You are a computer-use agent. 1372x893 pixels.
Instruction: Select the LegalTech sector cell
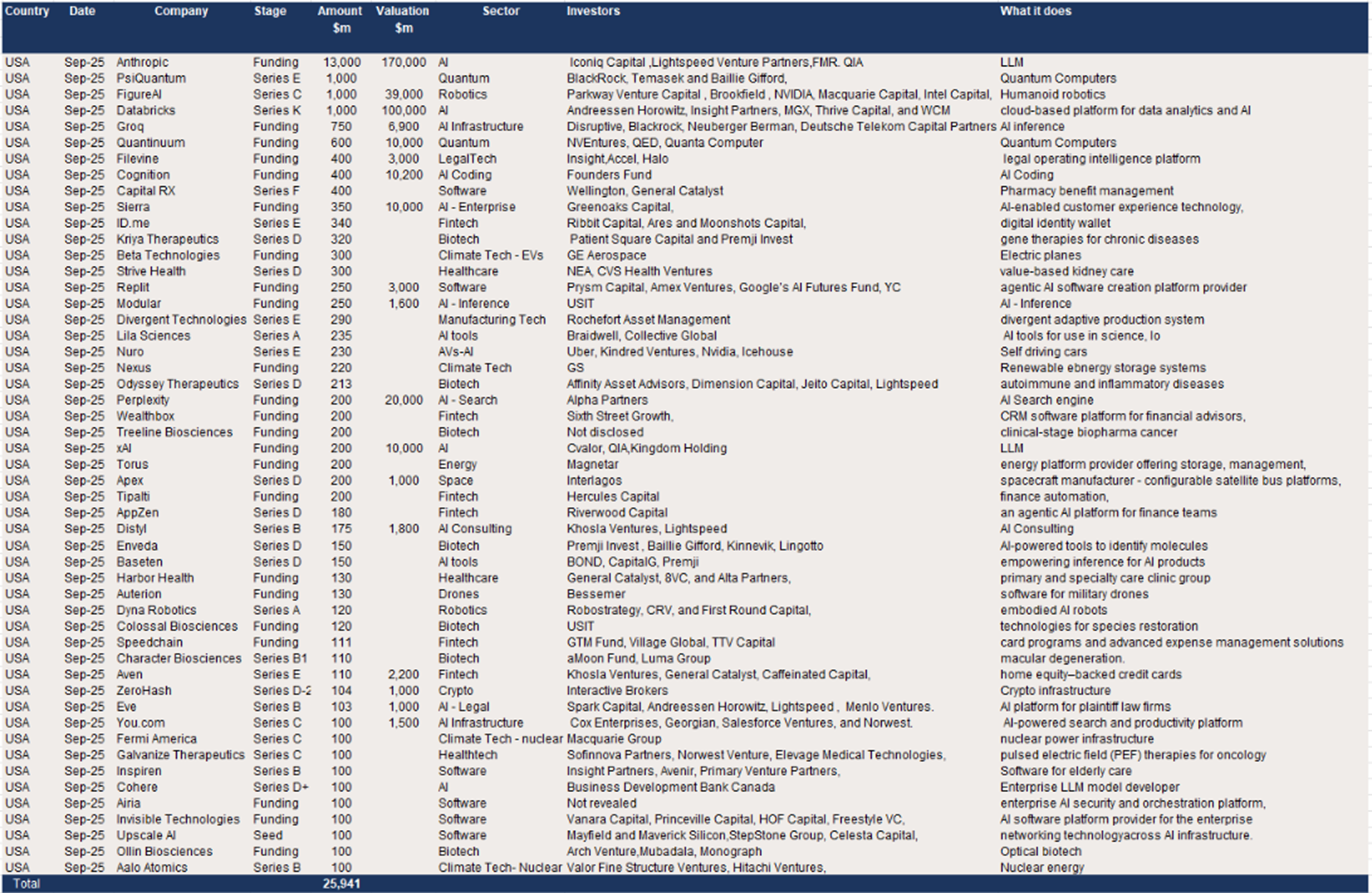467,159
